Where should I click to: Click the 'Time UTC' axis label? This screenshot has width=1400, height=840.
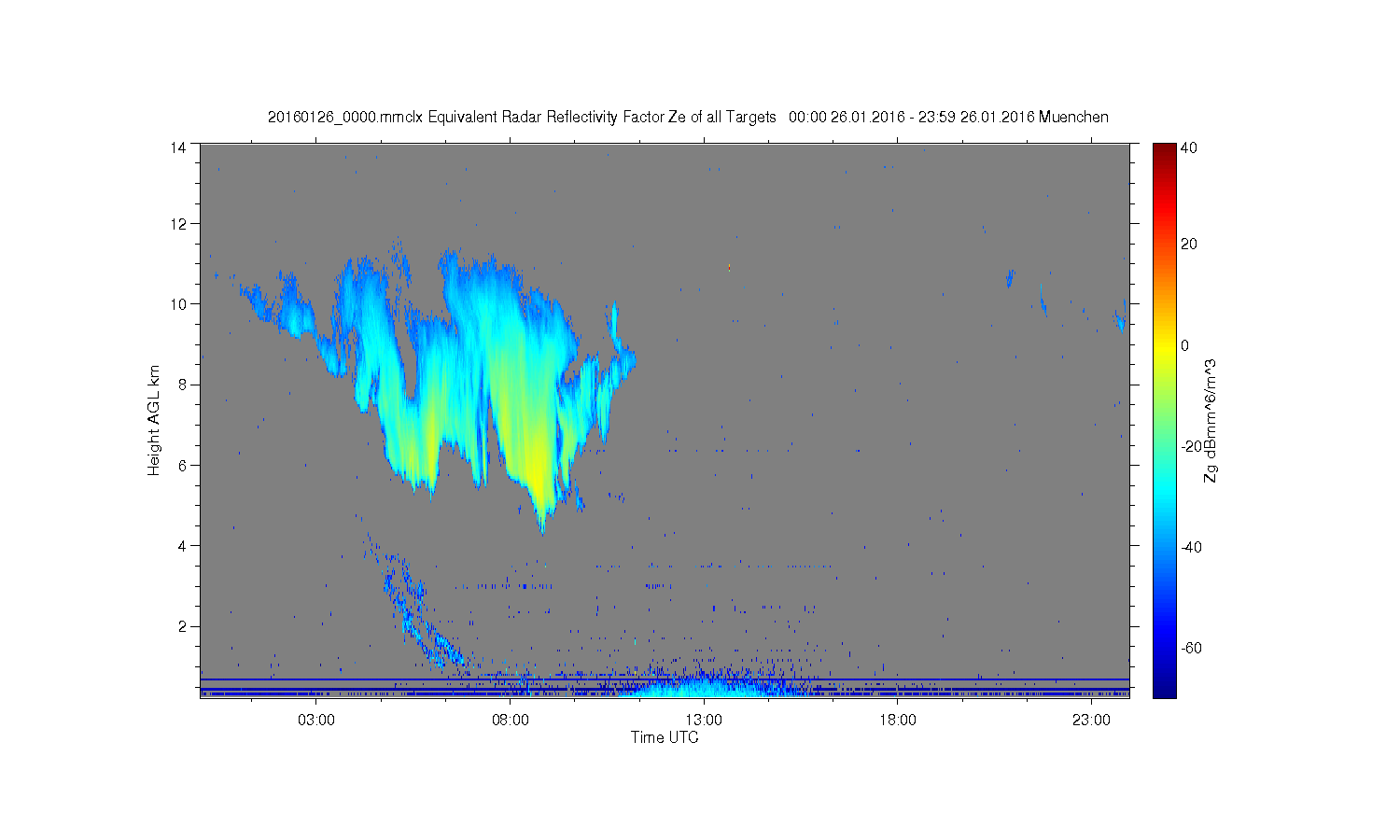(x=665, y=737)
